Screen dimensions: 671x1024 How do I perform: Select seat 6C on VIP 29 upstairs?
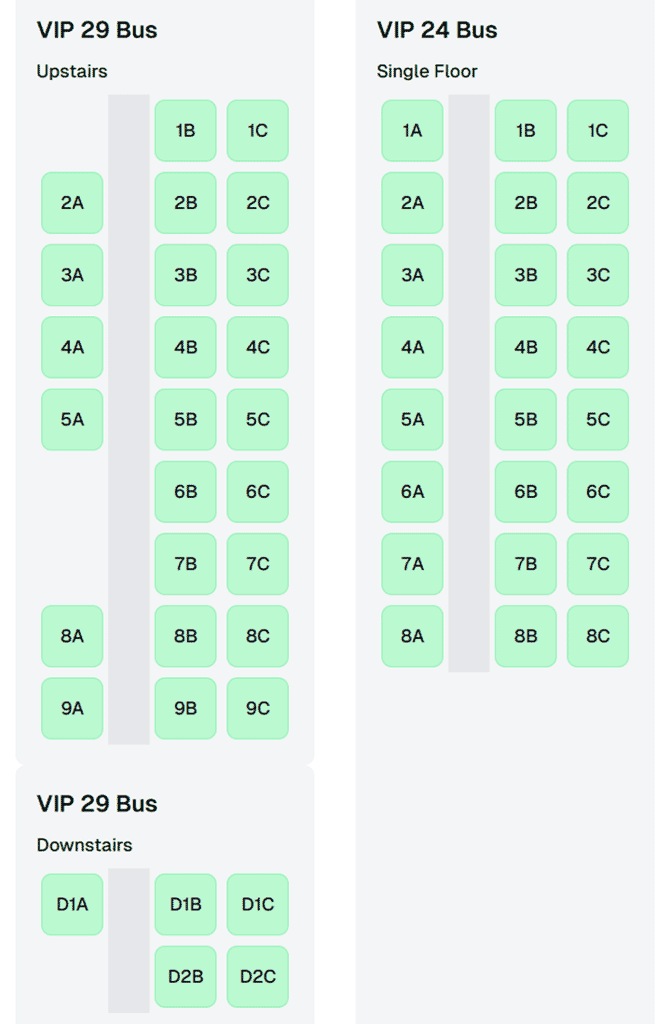point(258,491)
